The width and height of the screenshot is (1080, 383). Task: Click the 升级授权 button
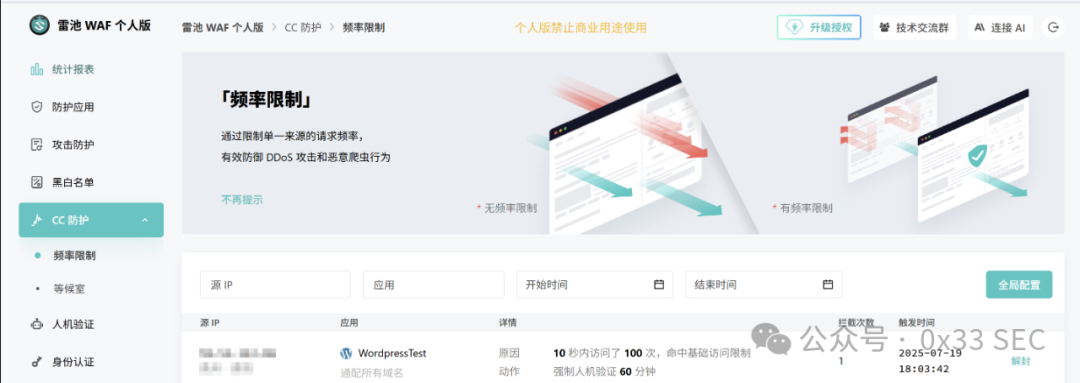tap(819, 28)
